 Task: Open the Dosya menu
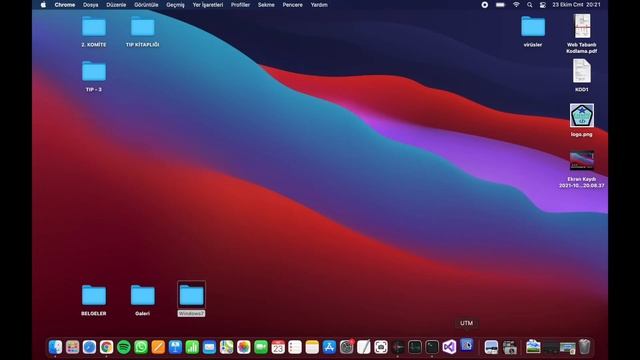pos(91,5)
